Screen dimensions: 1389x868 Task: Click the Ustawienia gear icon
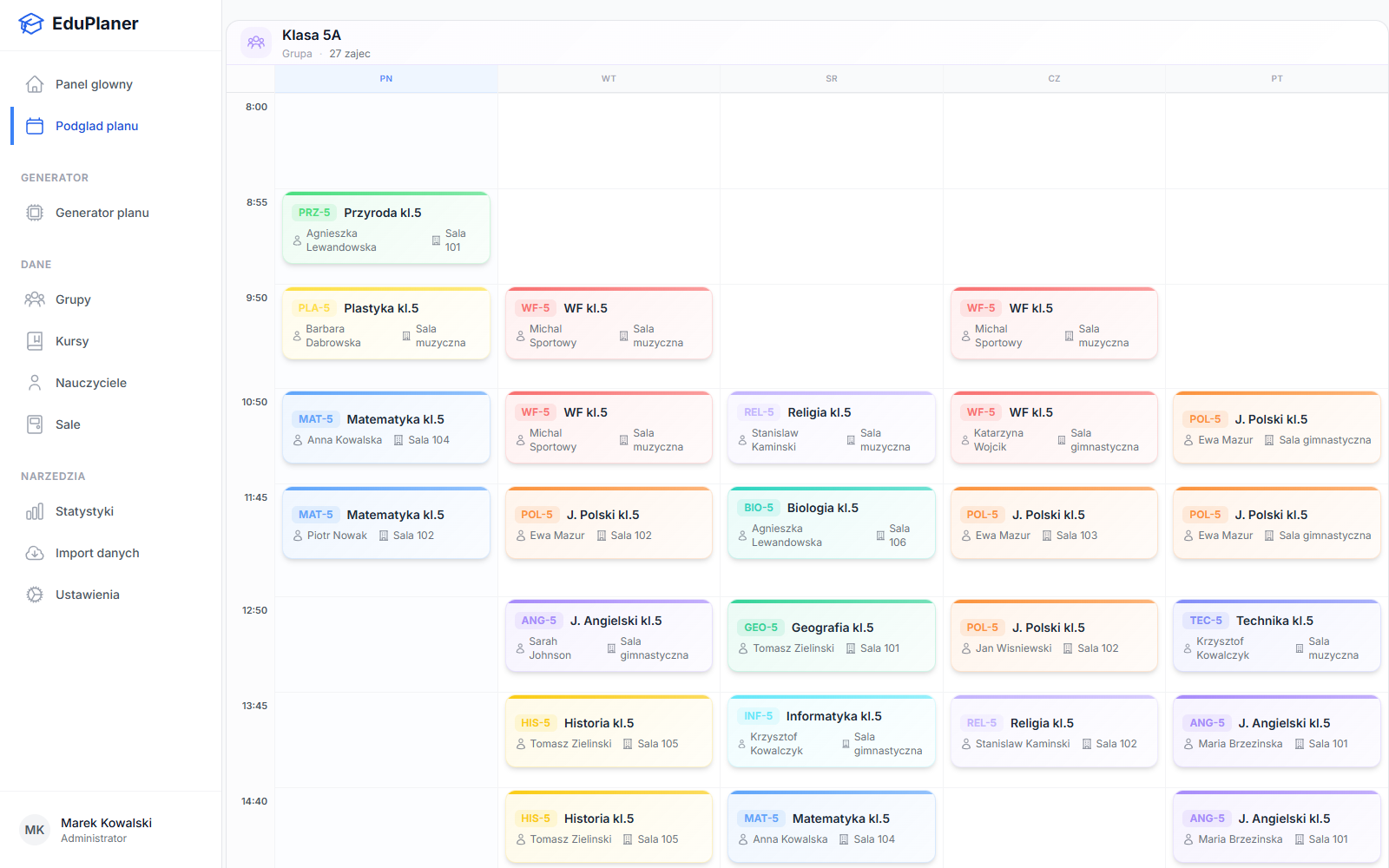(35, 595)
